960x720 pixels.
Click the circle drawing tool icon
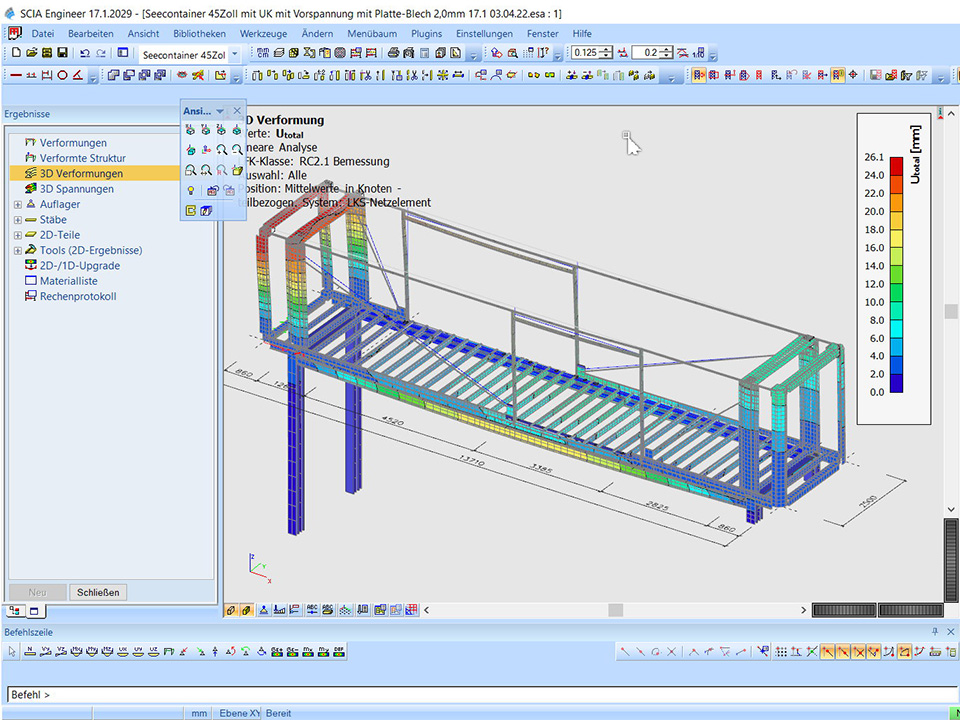62,75
